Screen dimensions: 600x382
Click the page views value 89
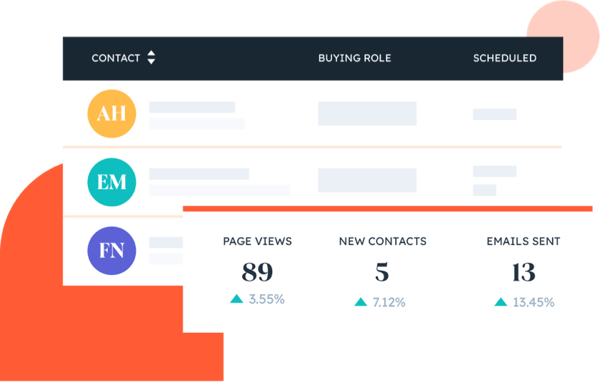[x=257, y=272]
